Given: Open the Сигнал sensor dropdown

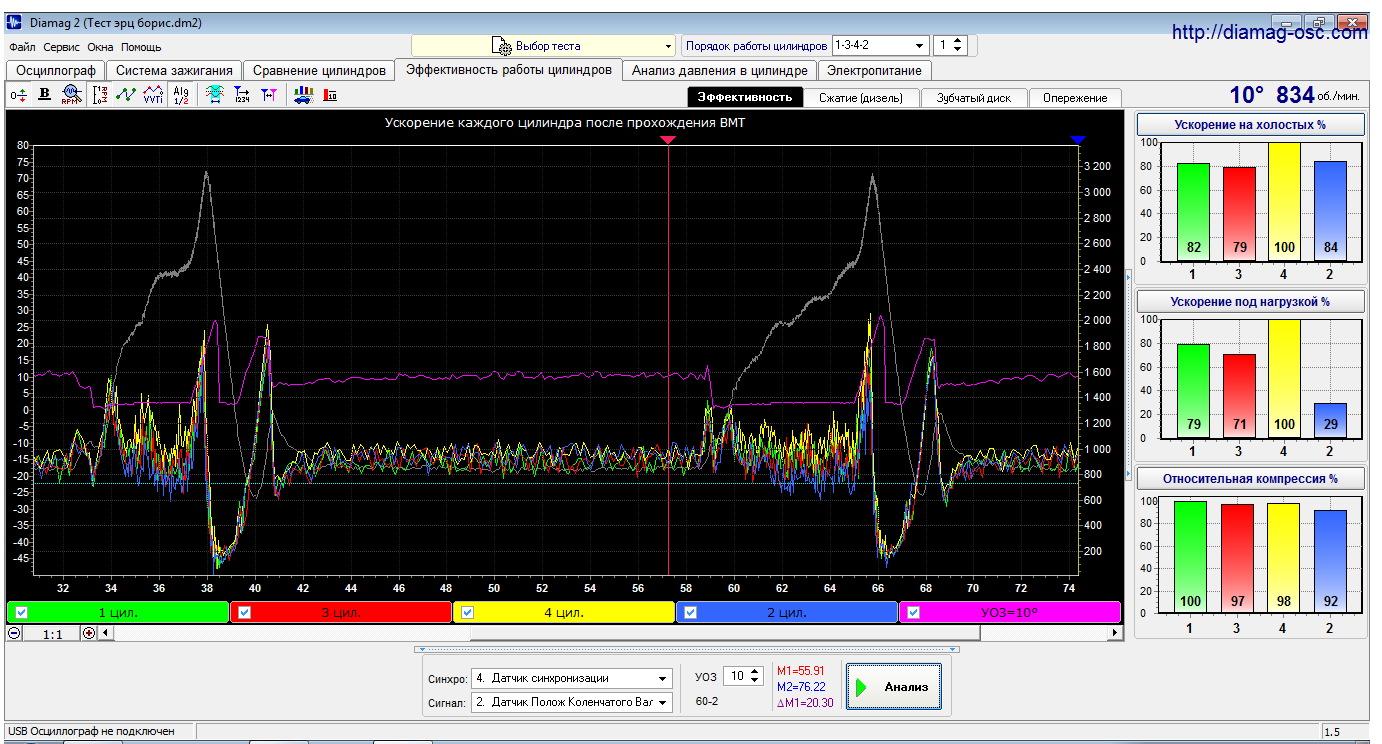Looking at the screenshot, I should pyautogui.click(x=572, y=702).
